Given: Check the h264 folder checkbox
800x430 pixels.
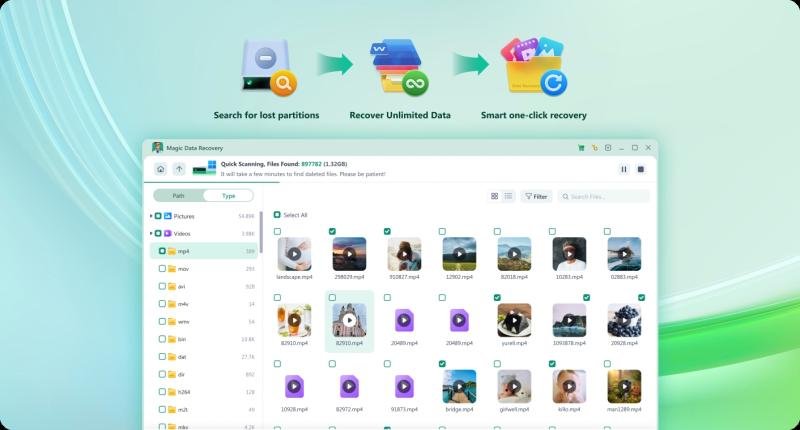Looking at the screenshot, I should [x=162, y=392].
